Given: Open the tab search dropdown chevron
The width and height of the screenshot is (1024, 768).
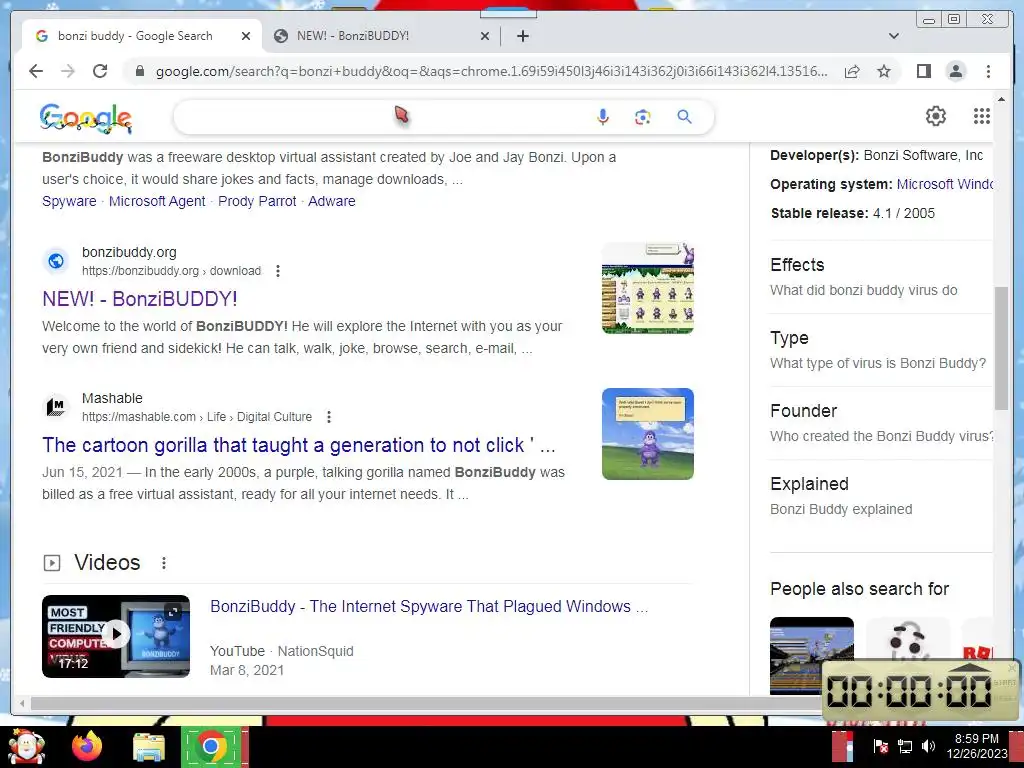Looking at the screenshot, I should coord(894,36).
